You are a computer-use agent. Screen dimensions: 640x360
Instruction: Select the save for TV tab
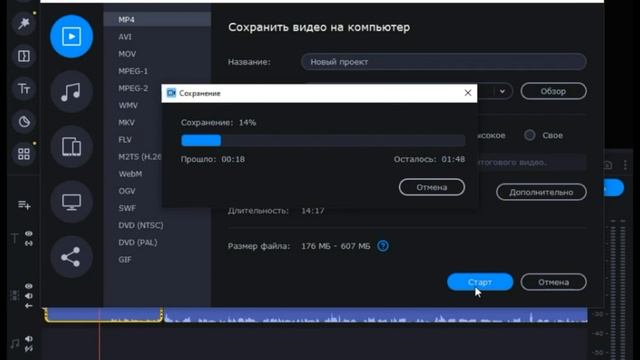71,202
